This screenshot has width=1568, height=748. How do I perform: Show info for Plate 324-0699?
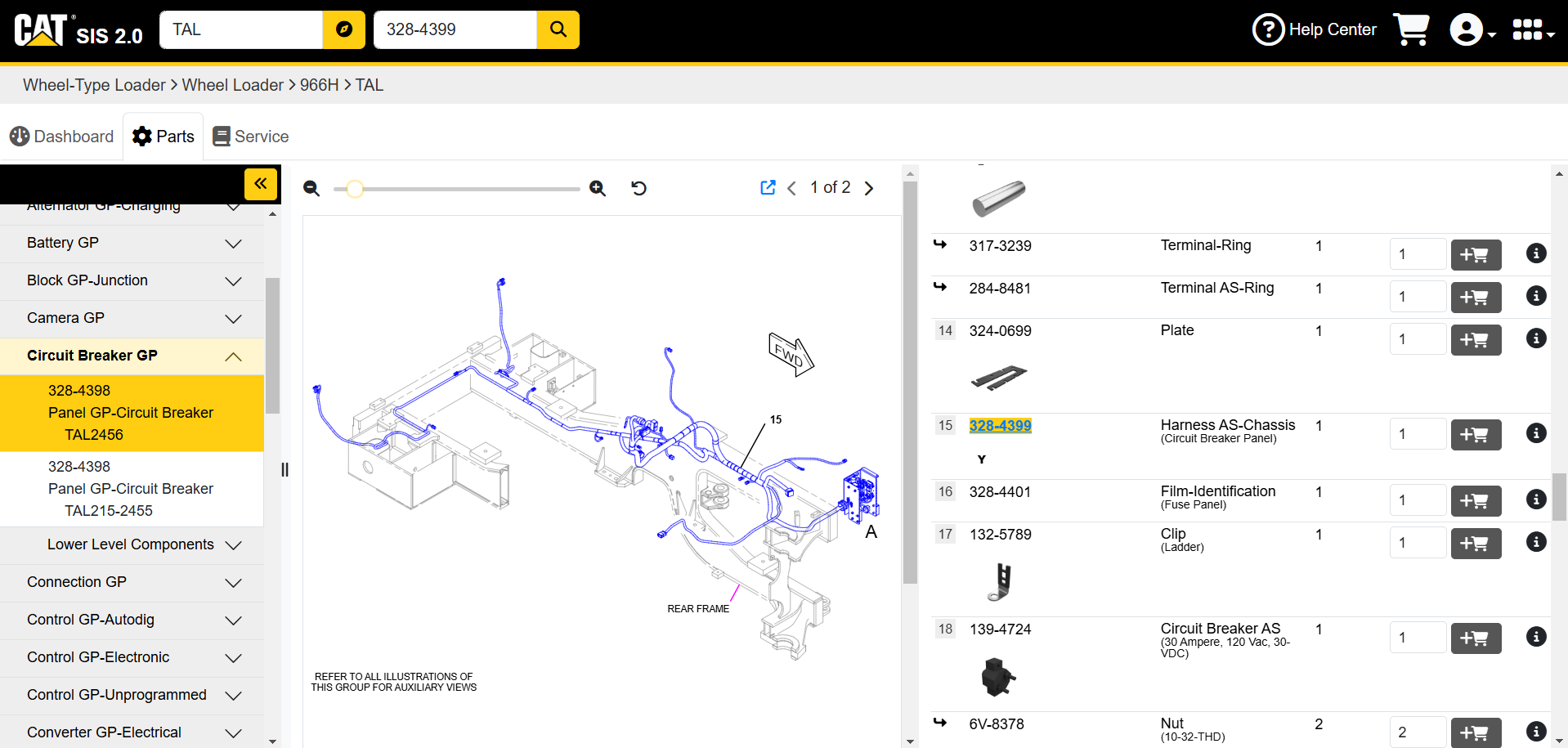[x=1536, y=338]
